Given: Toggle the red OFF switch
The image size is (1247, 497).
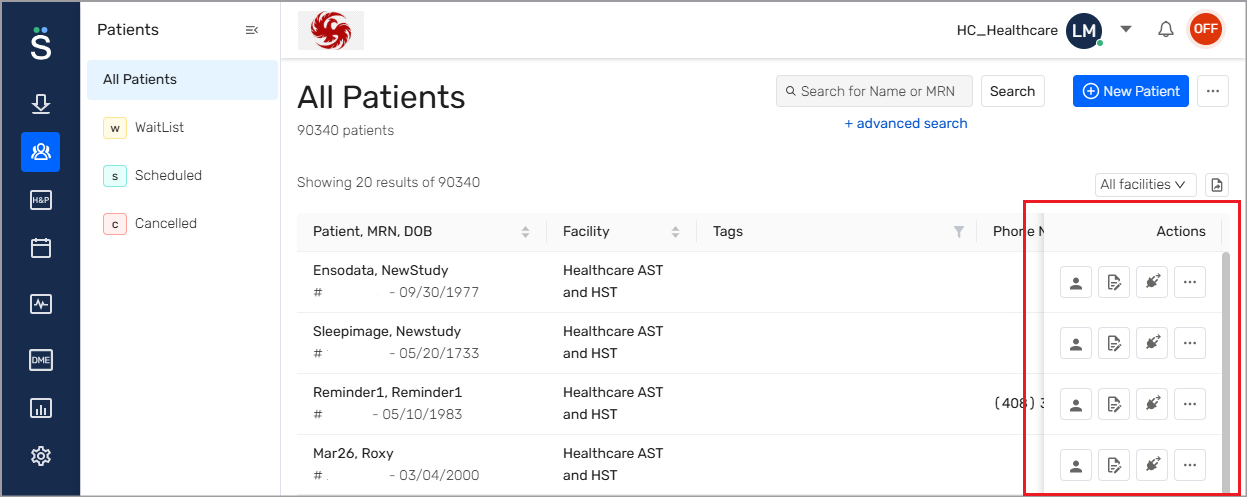Looking at the screenshot, I should click(1205, 29).
